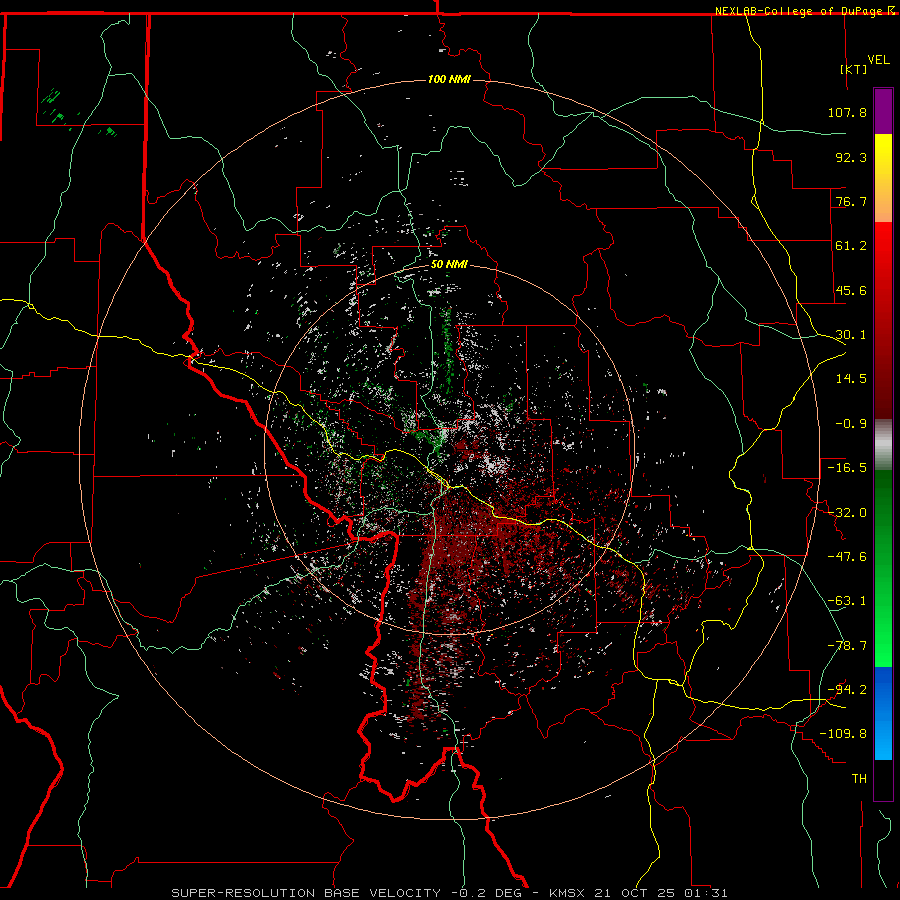Click the 92.3 velocity scale value
This screenshot has width=900, height=900.
pos(851,157)
